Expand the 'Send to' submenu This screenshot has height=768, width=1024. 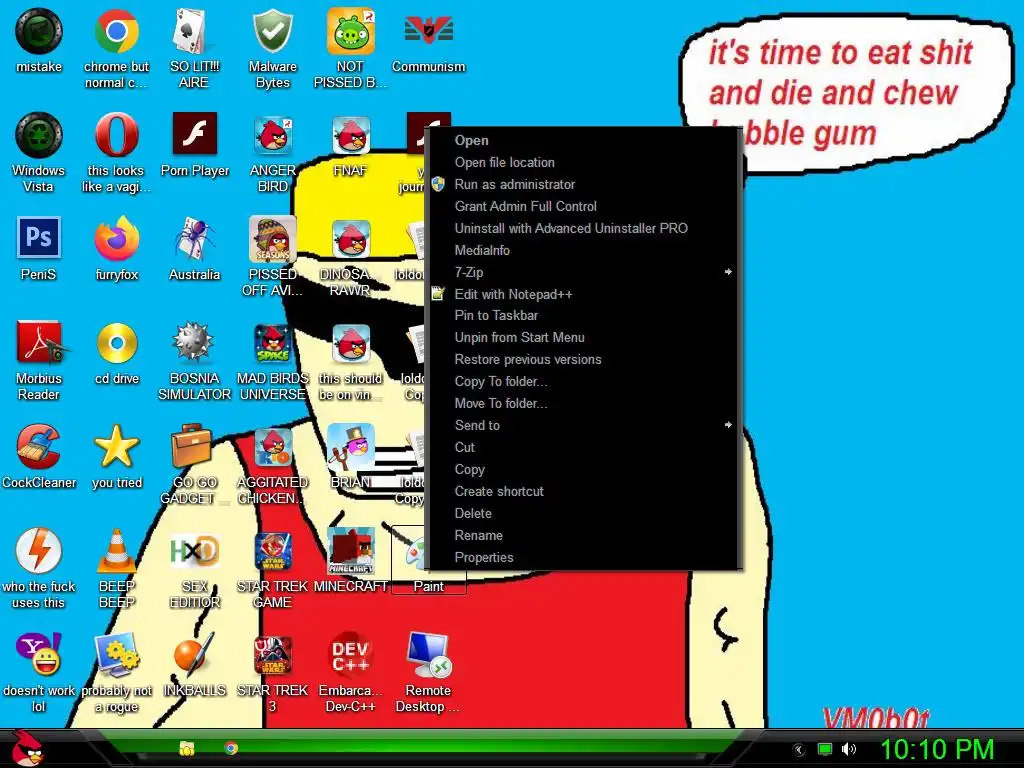[583, 426]
